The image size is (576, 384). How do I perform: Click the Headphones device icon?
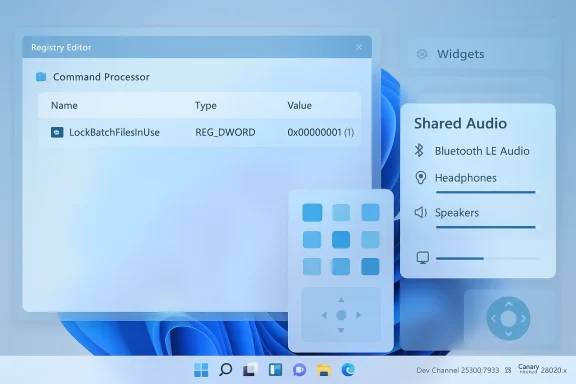[421, 178]
